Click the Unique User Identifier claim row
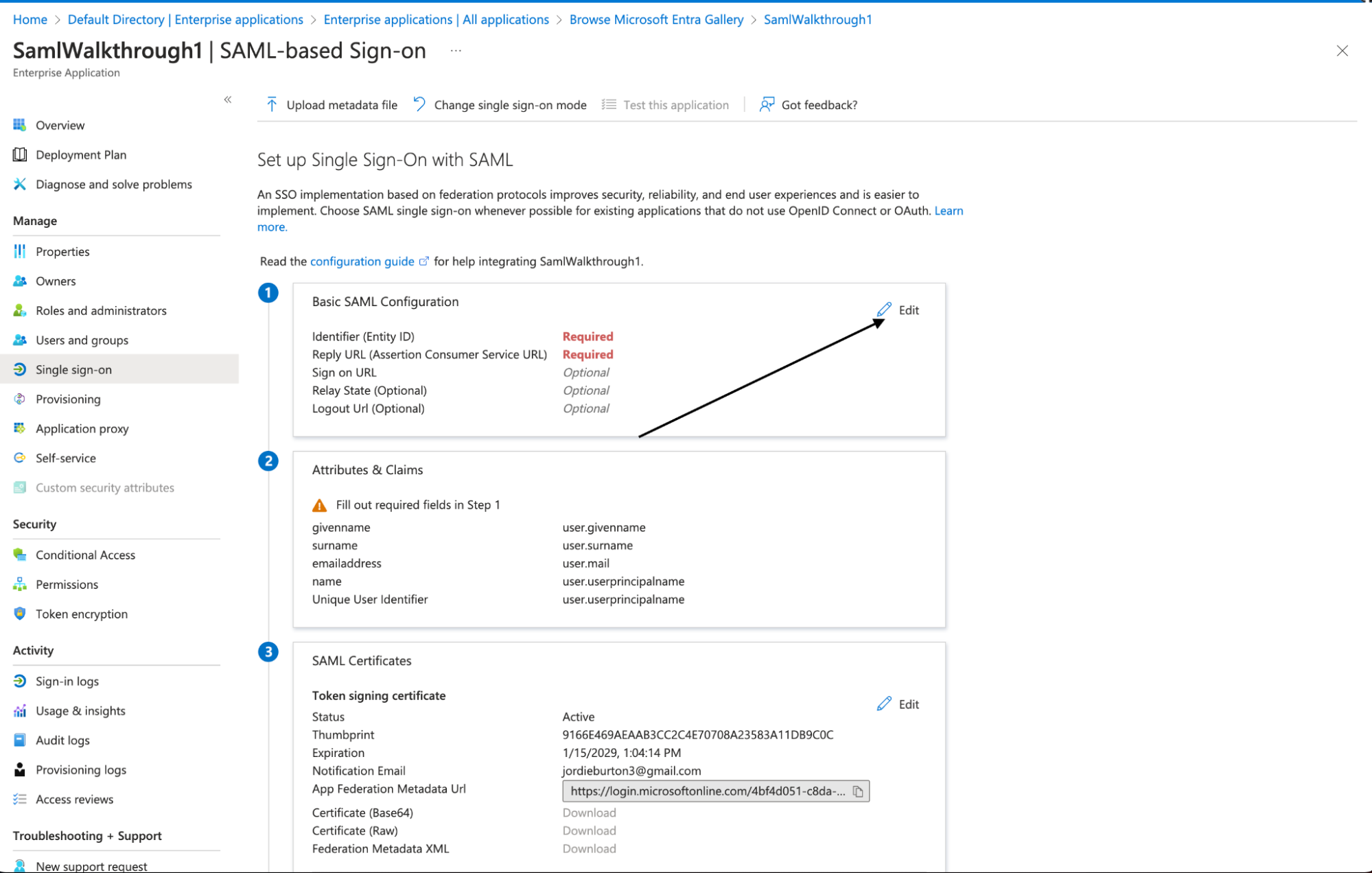The height and width of the screenshot is (873, 1372). pos(498,599)
